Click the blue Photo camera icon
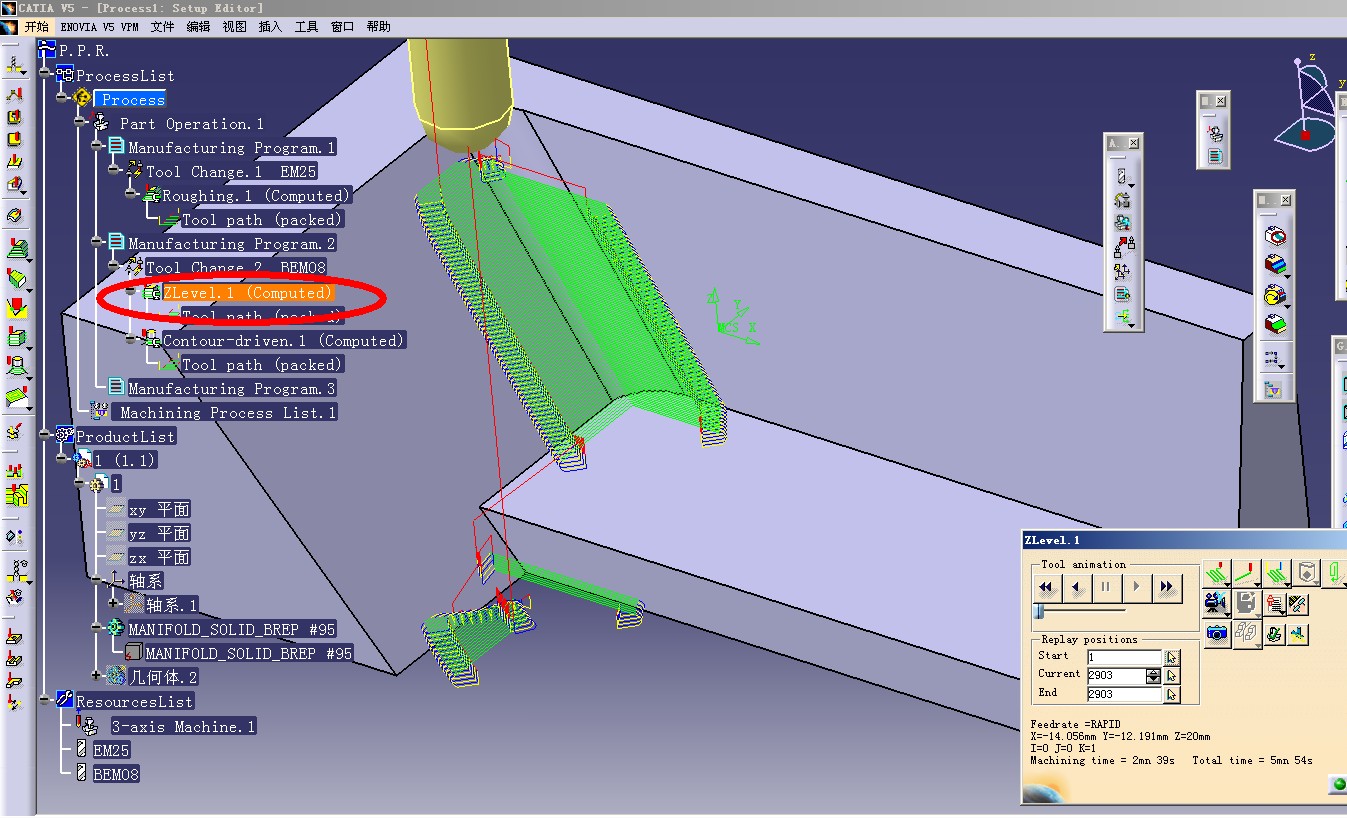Image resolution: width=1347 pixels, height=818 pixels. point(1217,633)
